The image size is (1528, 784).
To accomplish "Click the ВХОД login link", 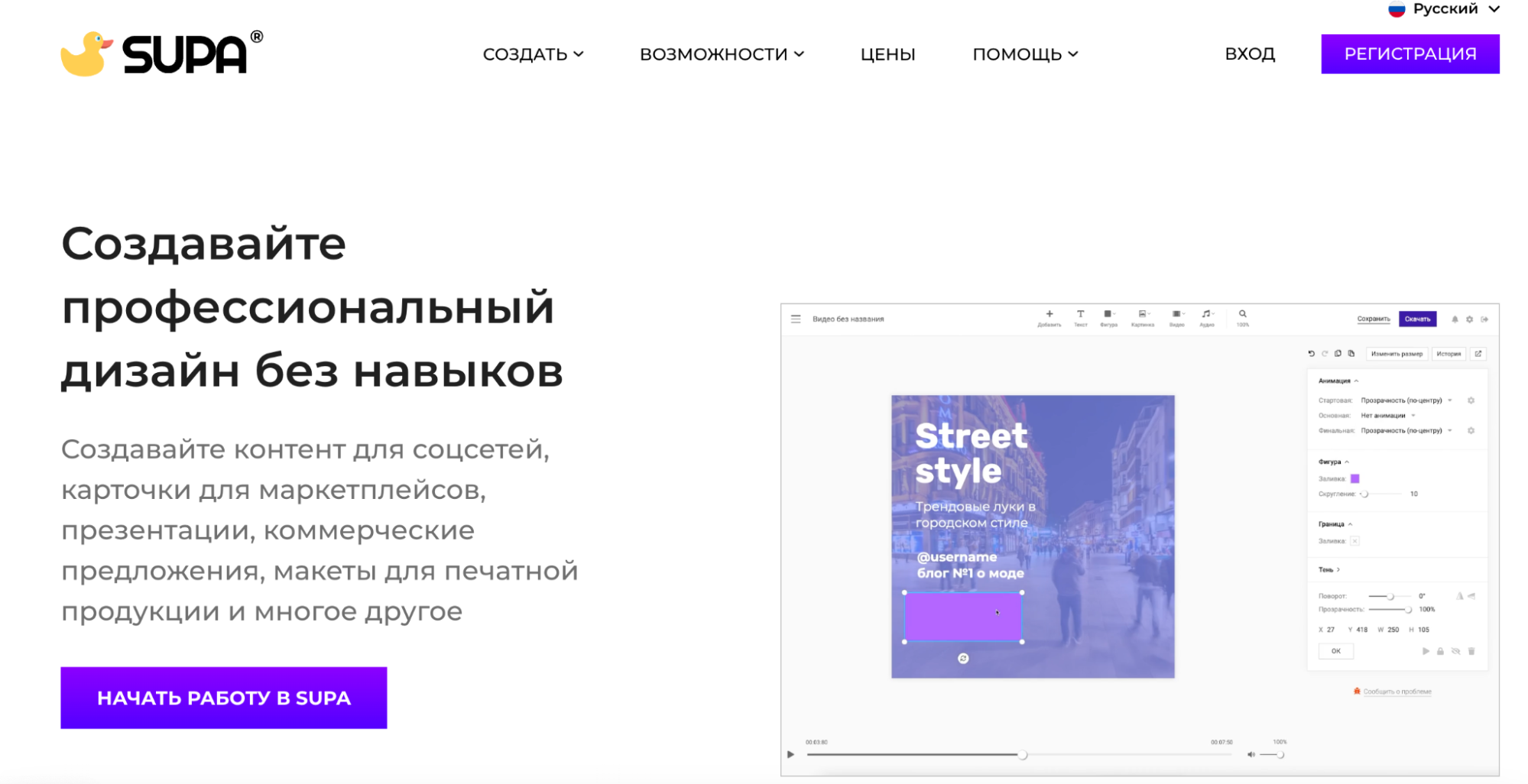I will (x=1250, y=54).
